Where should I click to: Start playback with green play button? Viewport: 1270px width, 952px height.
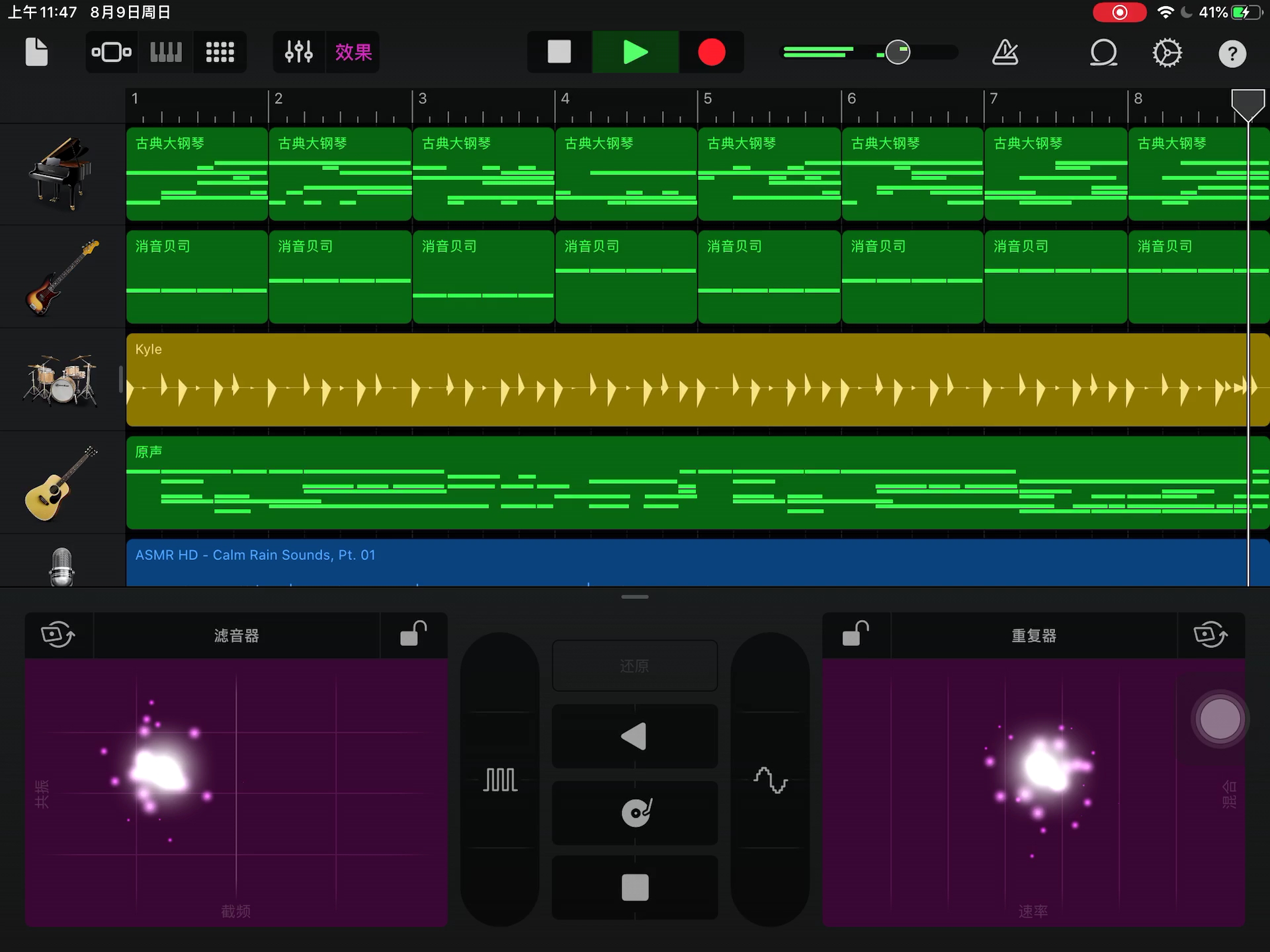pyautogui.click(x=636, y=52)
